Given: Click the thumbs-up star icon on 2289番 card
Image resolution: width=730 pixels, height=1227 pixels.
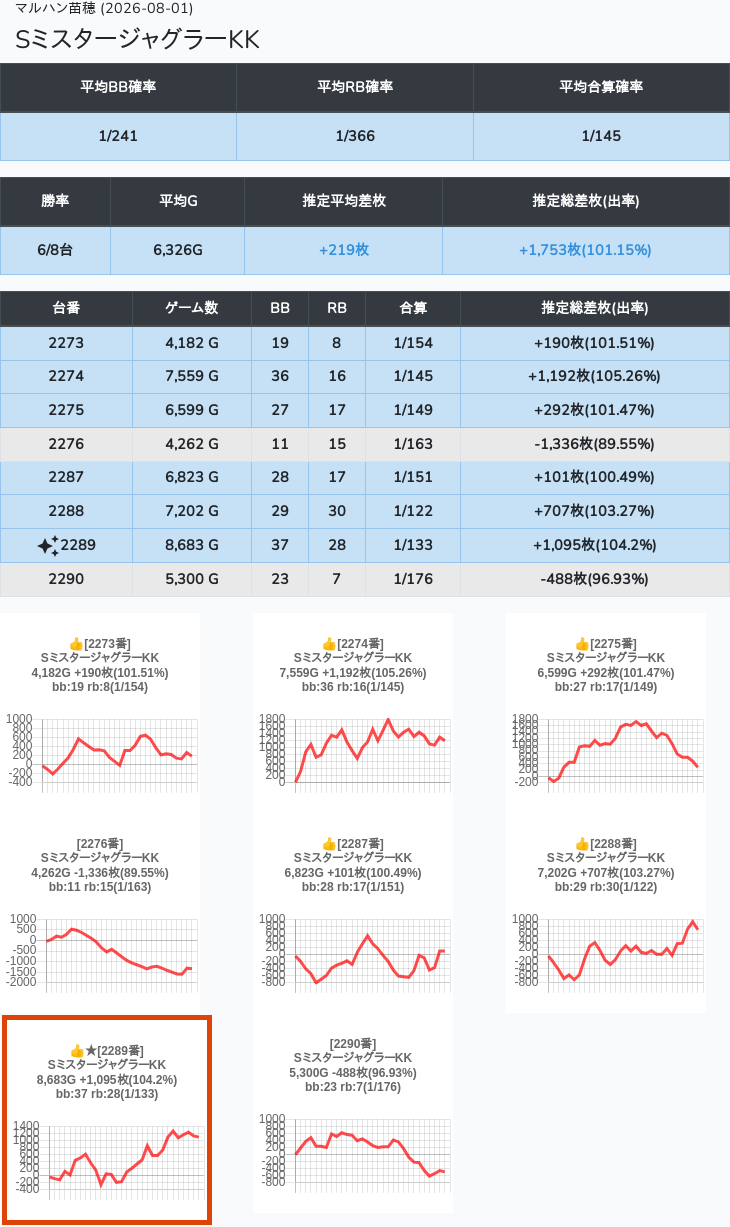Looking at the screenshot, I should click(83, 1051).
